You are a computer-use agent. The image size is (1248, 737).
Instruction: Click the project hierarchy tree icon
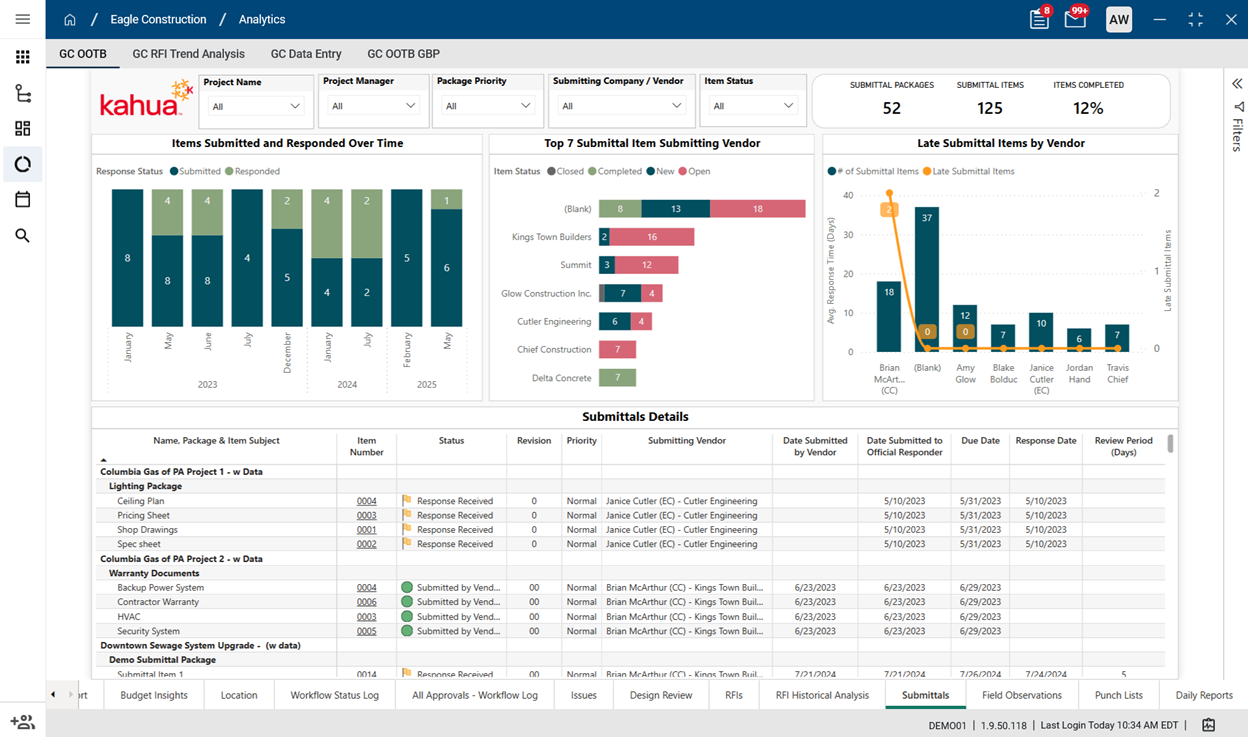[x=22, y=93]
